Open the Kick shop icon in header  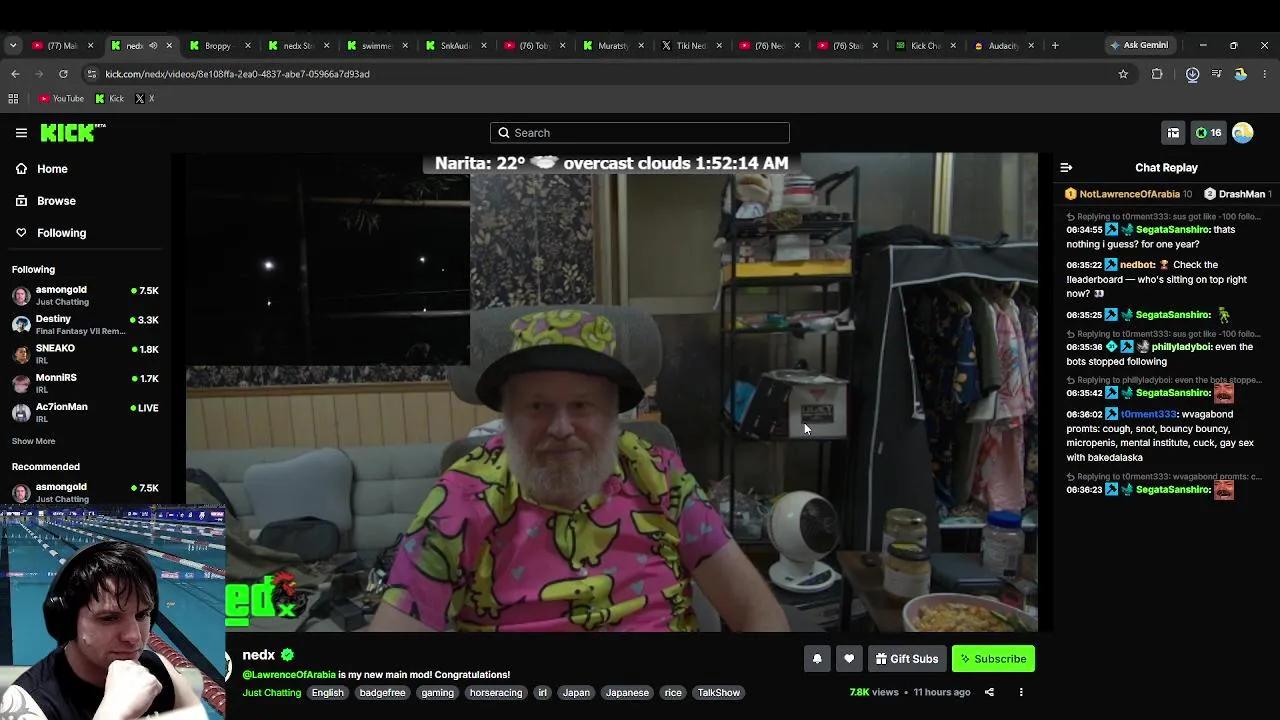tap(1173, 132)
